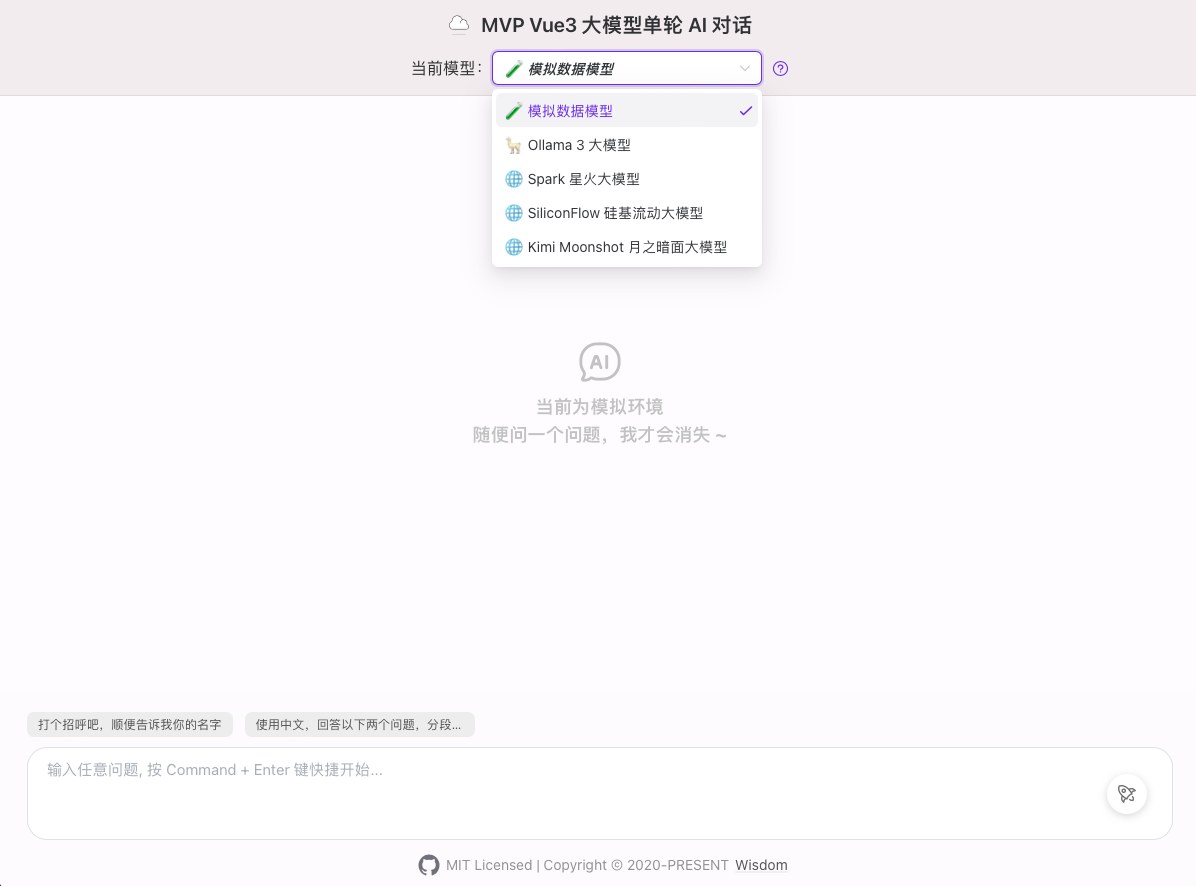Click the rocket send icon

pos(1127,794)
